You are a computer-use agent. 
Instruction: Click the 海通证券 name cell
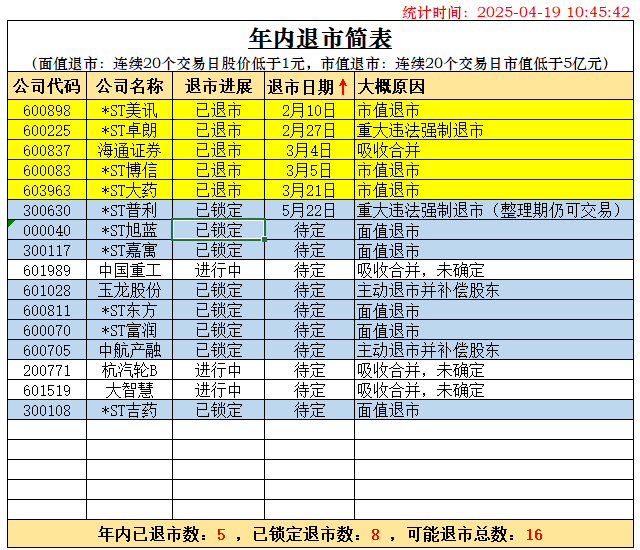pos(129,150)
